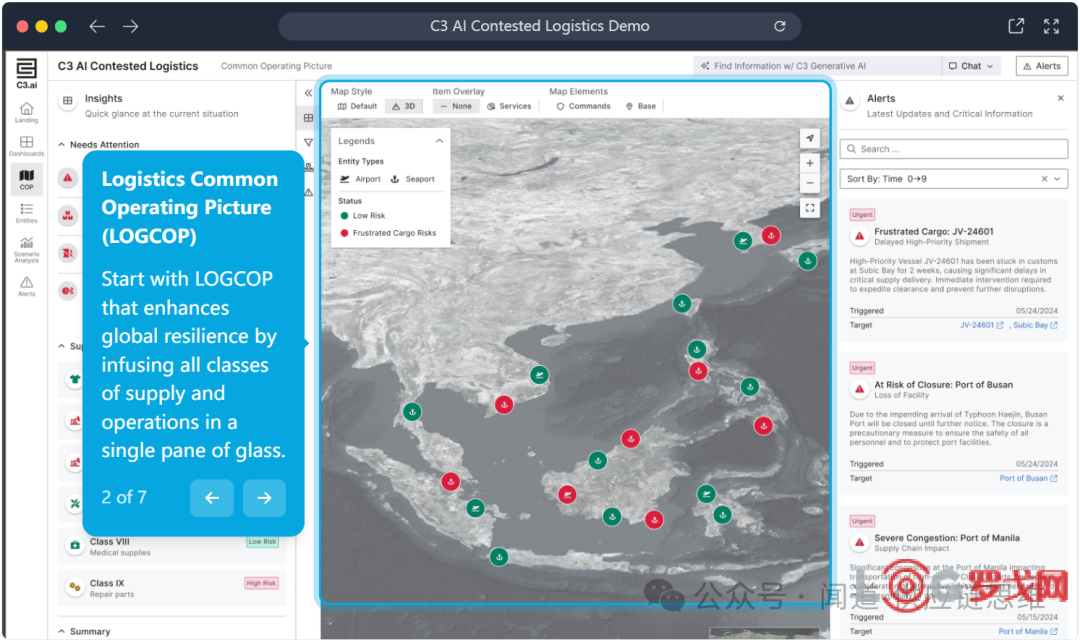Collapse the Summary section
Screen dimensions: 1080x640
point(61,631)
